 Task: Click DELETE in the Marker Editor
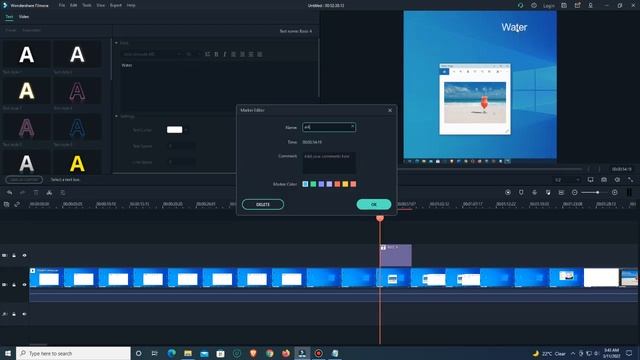pos(263,204)
